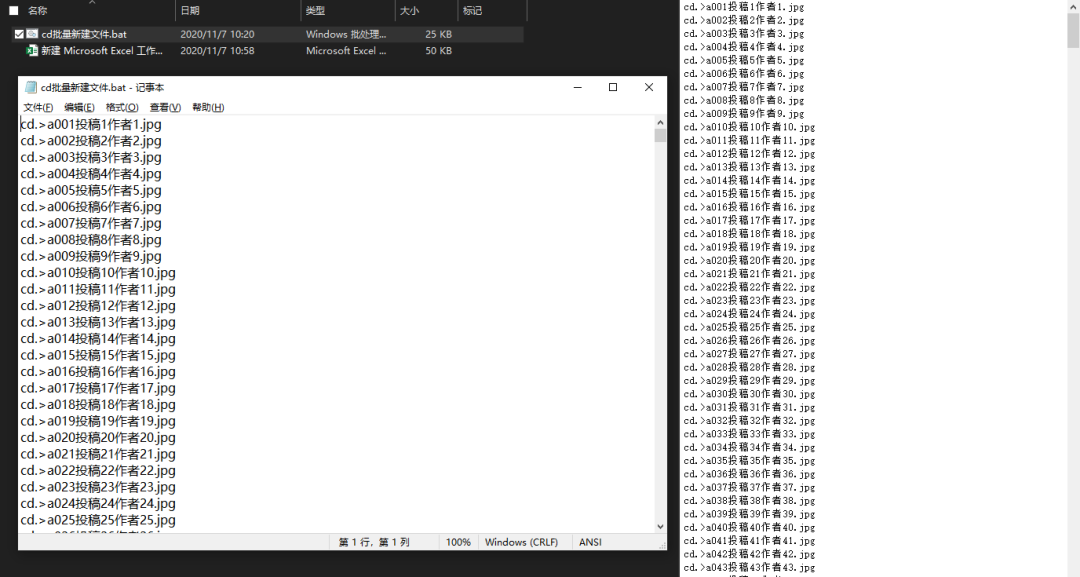Click right pane line cd.>a043投稿43作者43.jpg
Screen dimensions: 1080x577
click(749, 567)
